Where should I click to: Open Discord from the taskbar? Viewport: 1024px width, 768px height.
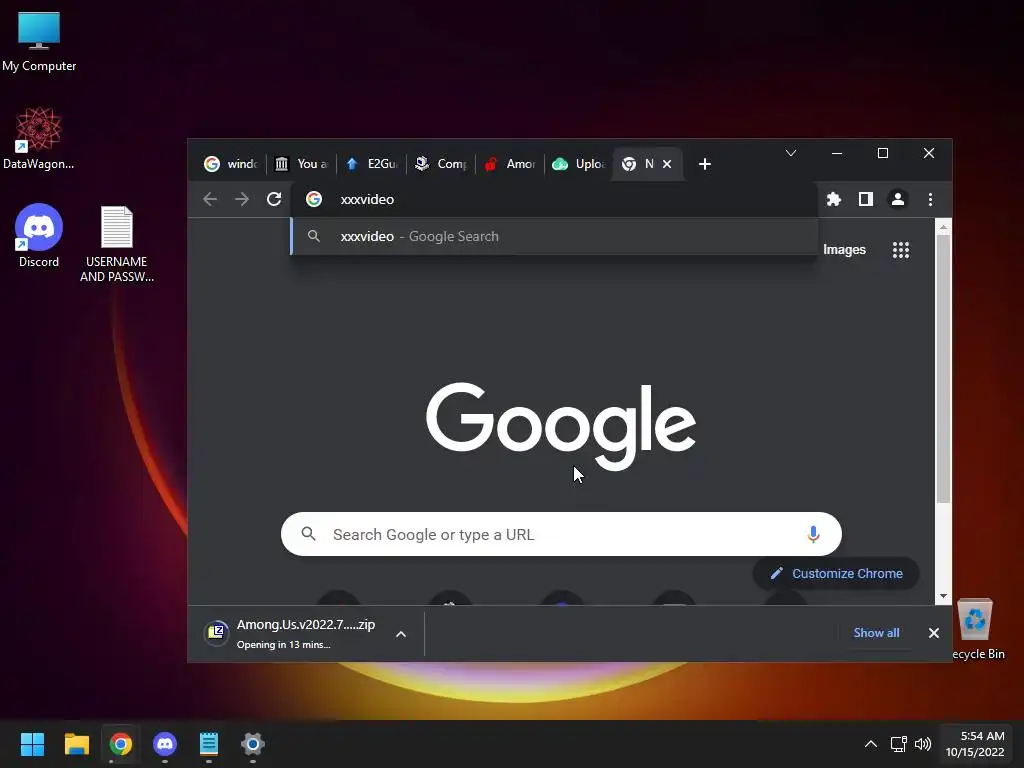[165, 744]
